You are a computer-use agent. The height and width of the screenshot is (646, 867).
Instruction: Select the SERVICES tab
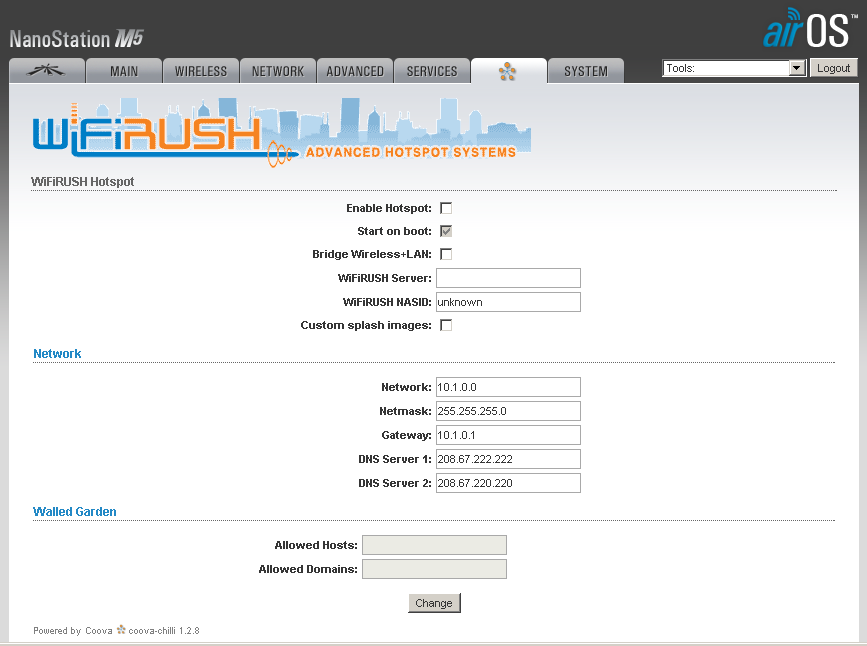tap(432, 71)
